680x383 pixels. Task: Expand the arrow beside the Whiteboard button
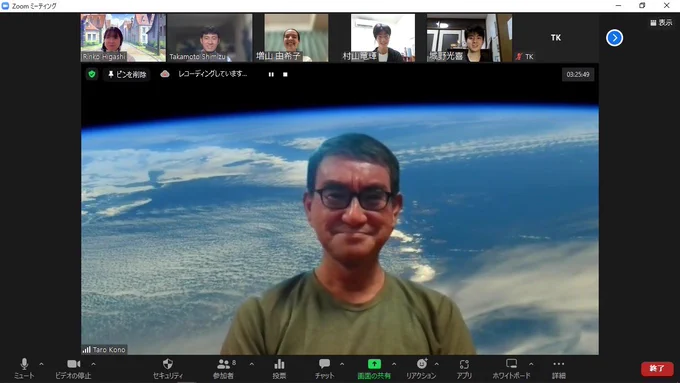pyautogui.click(x=531, y=364)
